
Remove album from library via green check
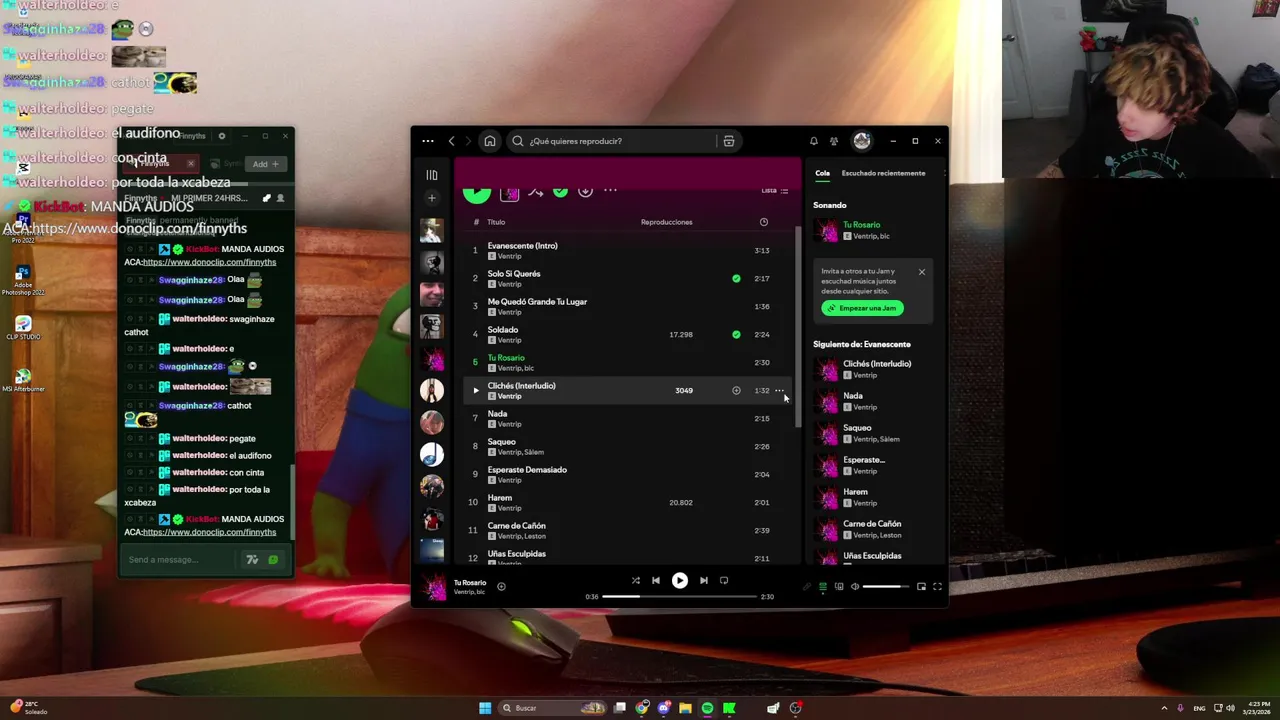(560, 191)
